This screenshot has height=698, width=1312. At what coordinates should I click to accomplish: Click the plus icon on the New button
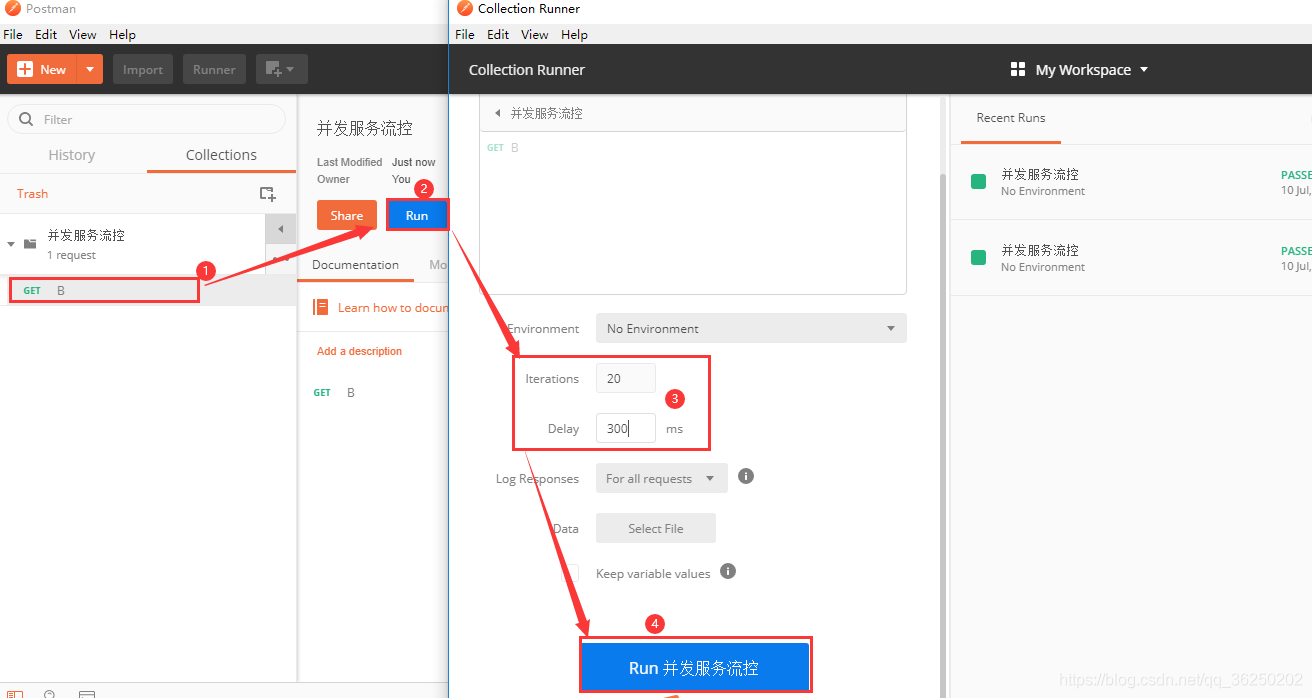pyautogui.click(x=23, y=69)
